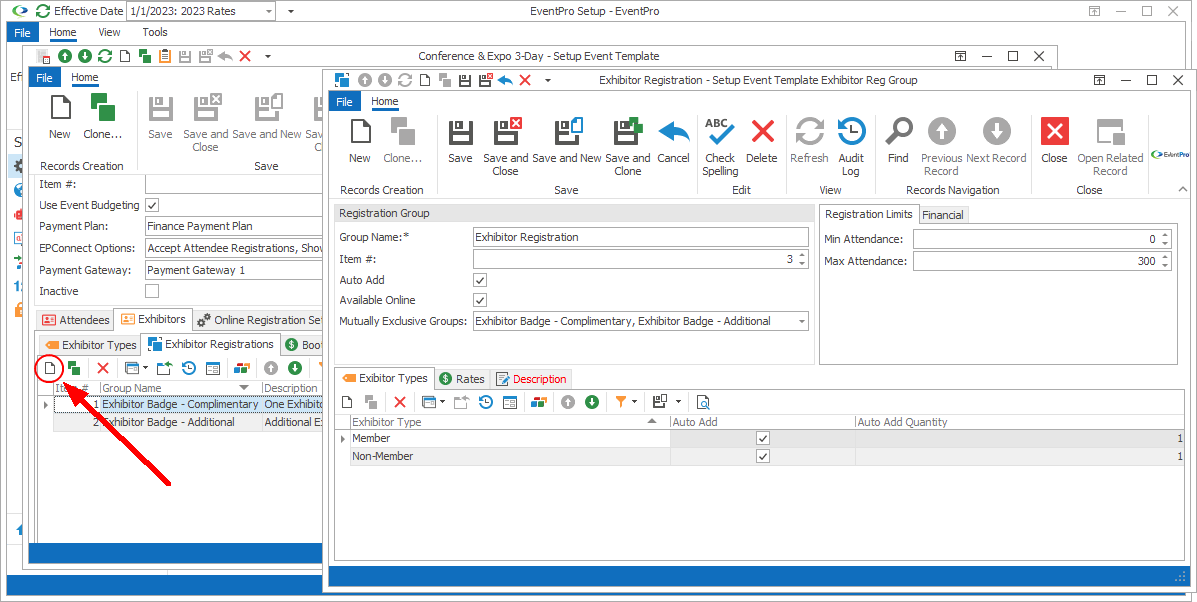This screenshot has width=1197, height=602.
Task: Decrease Min Attendance with spinner down arrow
Action: pyautogui.click(x=1165, y=243)
